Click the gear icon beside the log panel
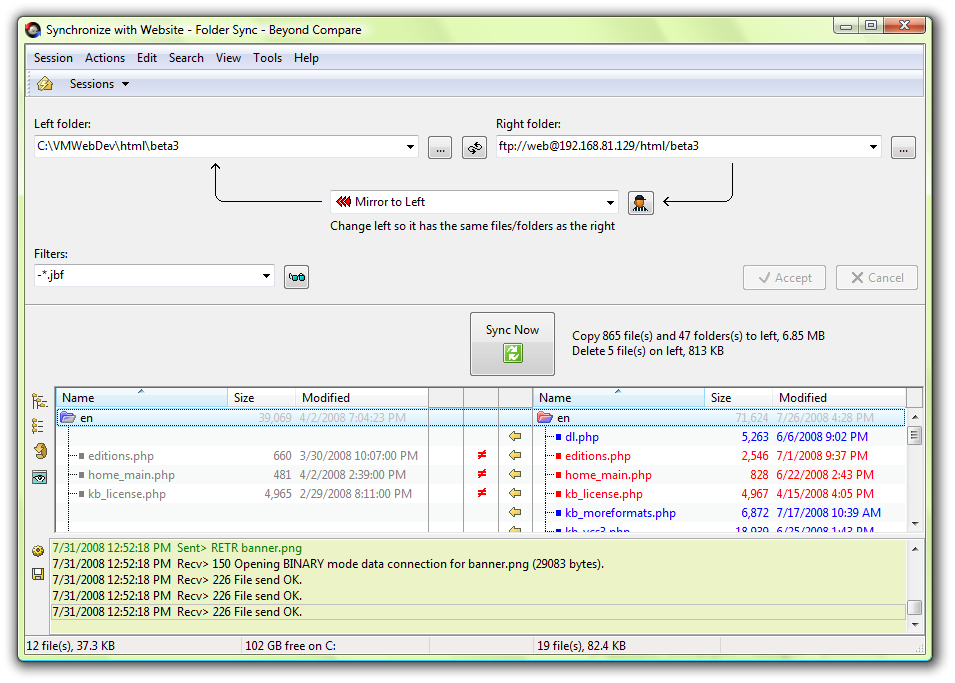 38,551
